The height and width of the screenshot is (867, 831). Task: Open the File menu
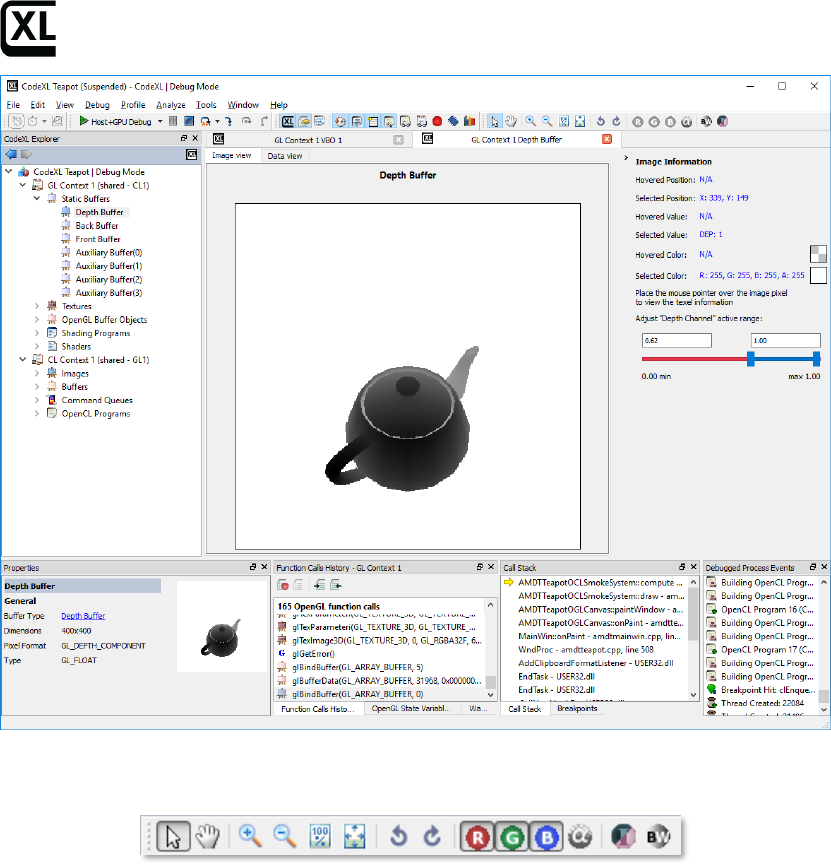pyautogui.click(x=13, y=105)
